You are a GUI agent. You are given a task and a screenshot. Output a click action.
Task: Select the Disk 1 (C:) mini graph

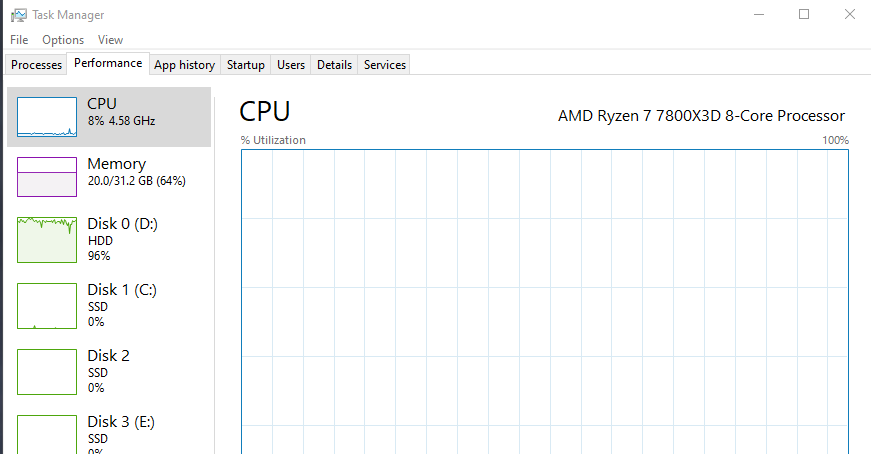coord(47,306)
